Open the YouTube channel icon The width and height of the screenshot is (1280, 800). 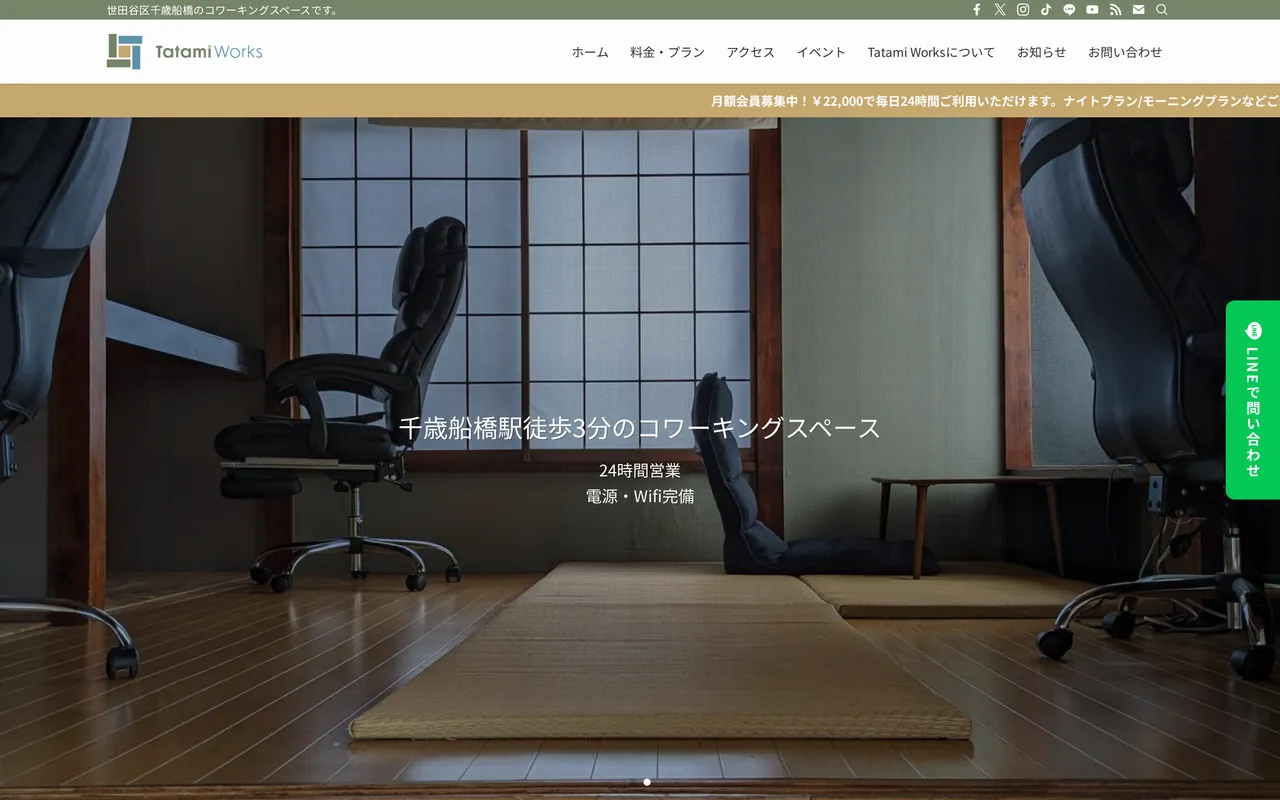tap(1092, 10)
